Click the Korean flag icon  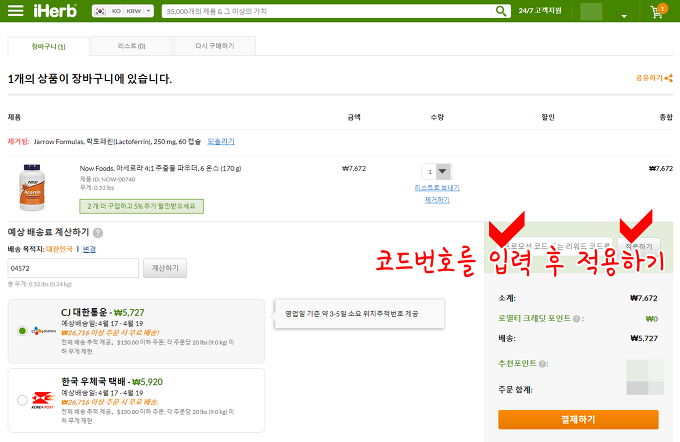click(x=100, y=11)
